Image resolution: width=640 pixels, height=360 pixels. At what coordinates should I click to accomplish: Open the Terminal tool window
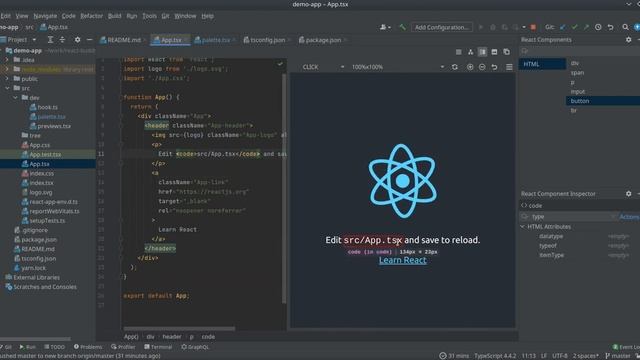point(158,347)
